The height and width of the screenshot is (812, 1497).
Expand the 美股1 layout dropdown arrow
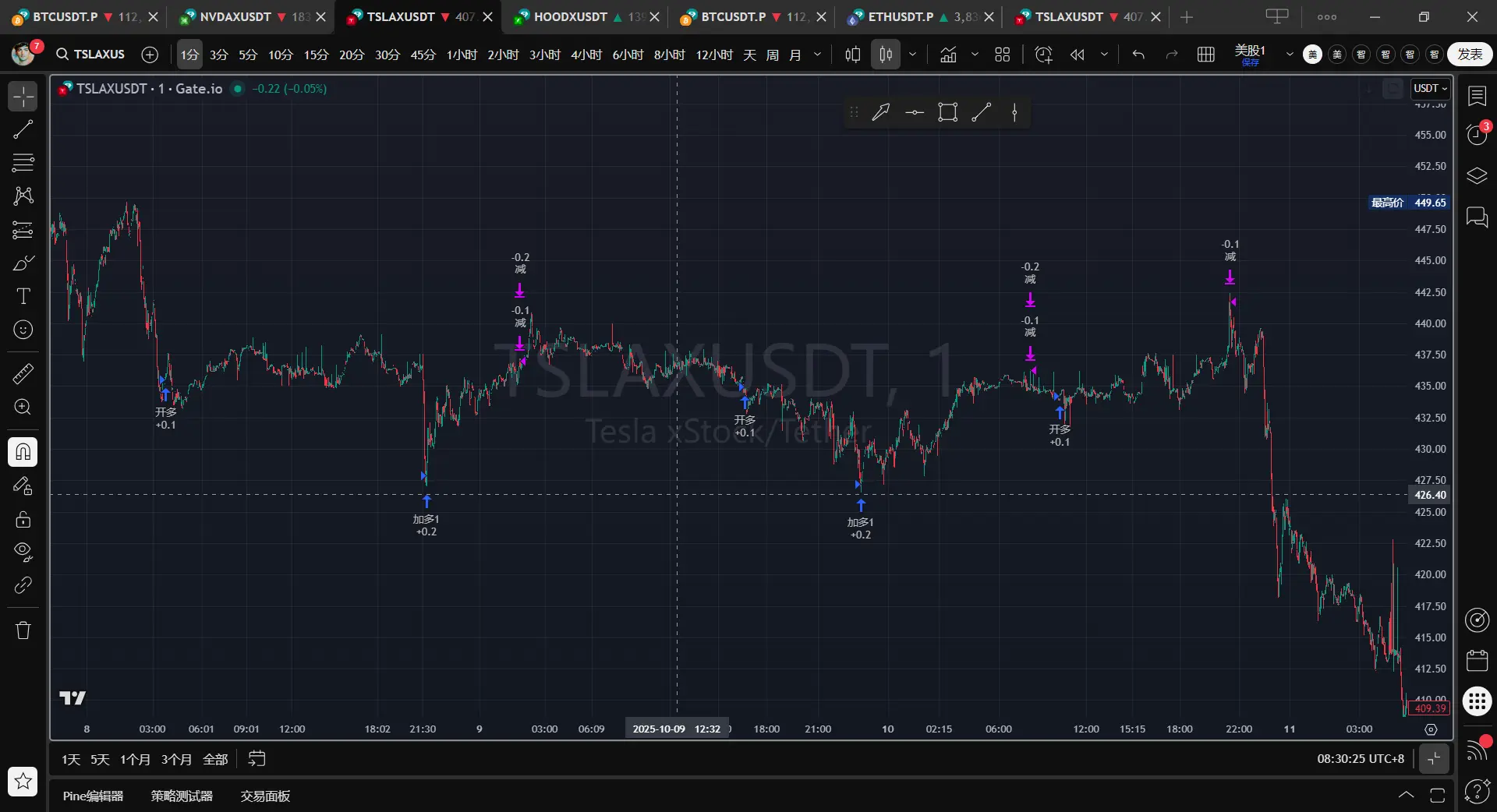click(x=1290, y=55)
